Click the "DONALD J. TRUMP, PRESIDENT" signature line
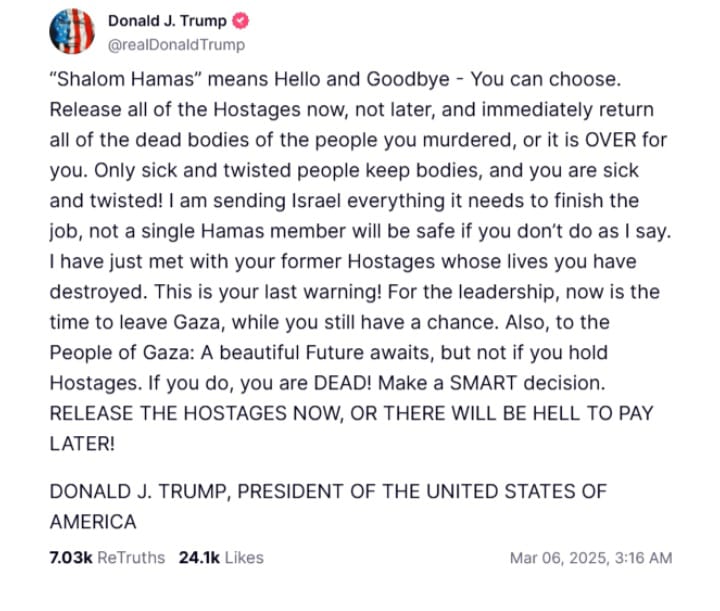720x611 pixels. coord(327,492)
